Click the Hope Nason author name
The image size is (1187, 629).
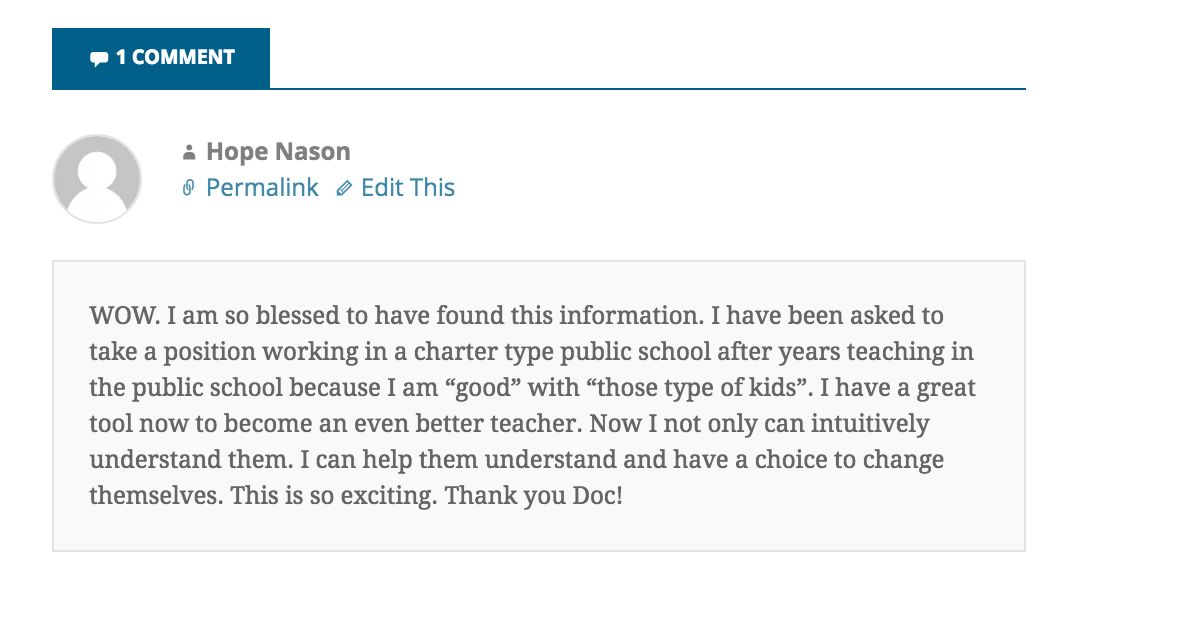(x=278, y=151)
